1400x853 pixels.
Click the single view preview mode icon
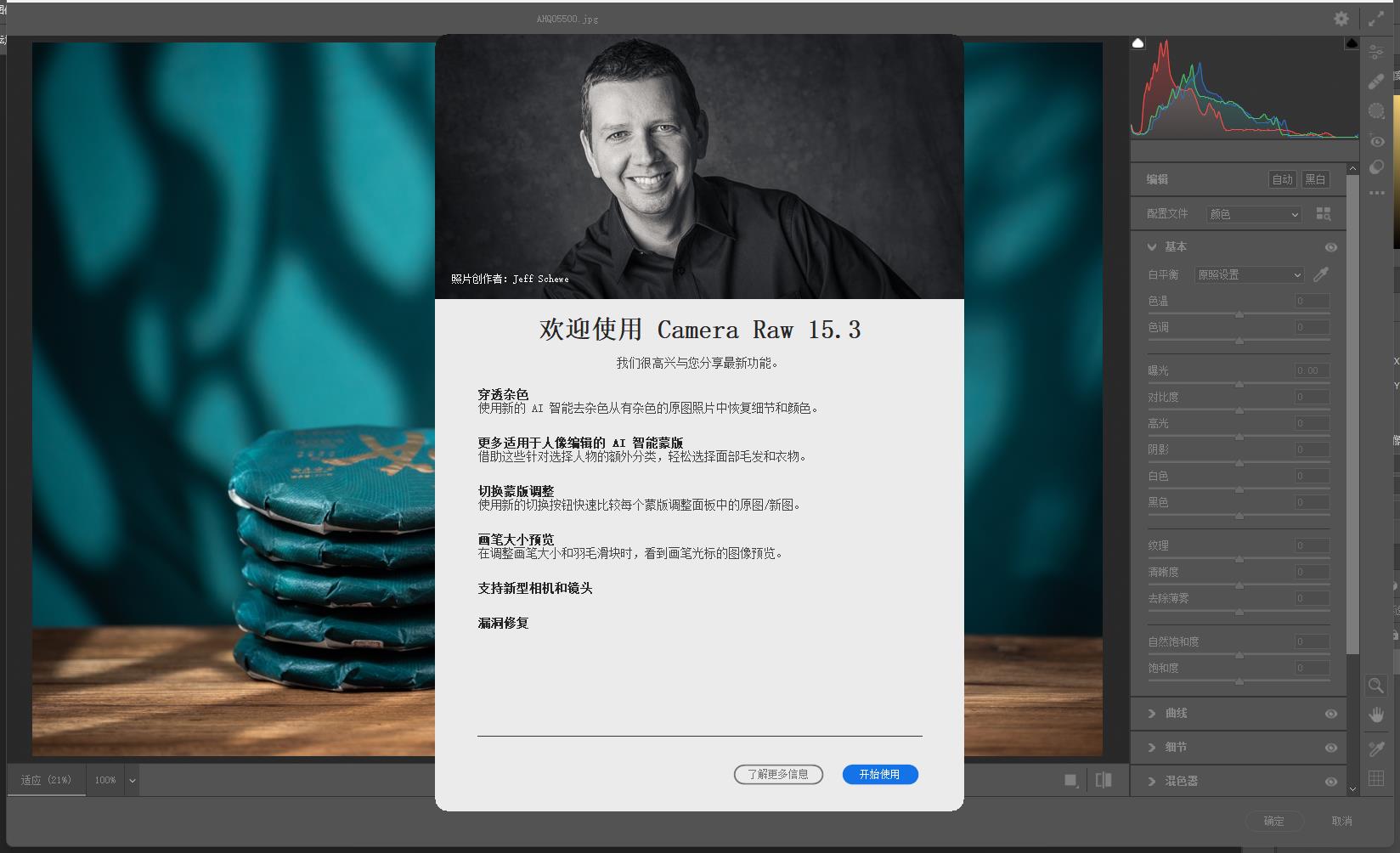(1071, 780)
